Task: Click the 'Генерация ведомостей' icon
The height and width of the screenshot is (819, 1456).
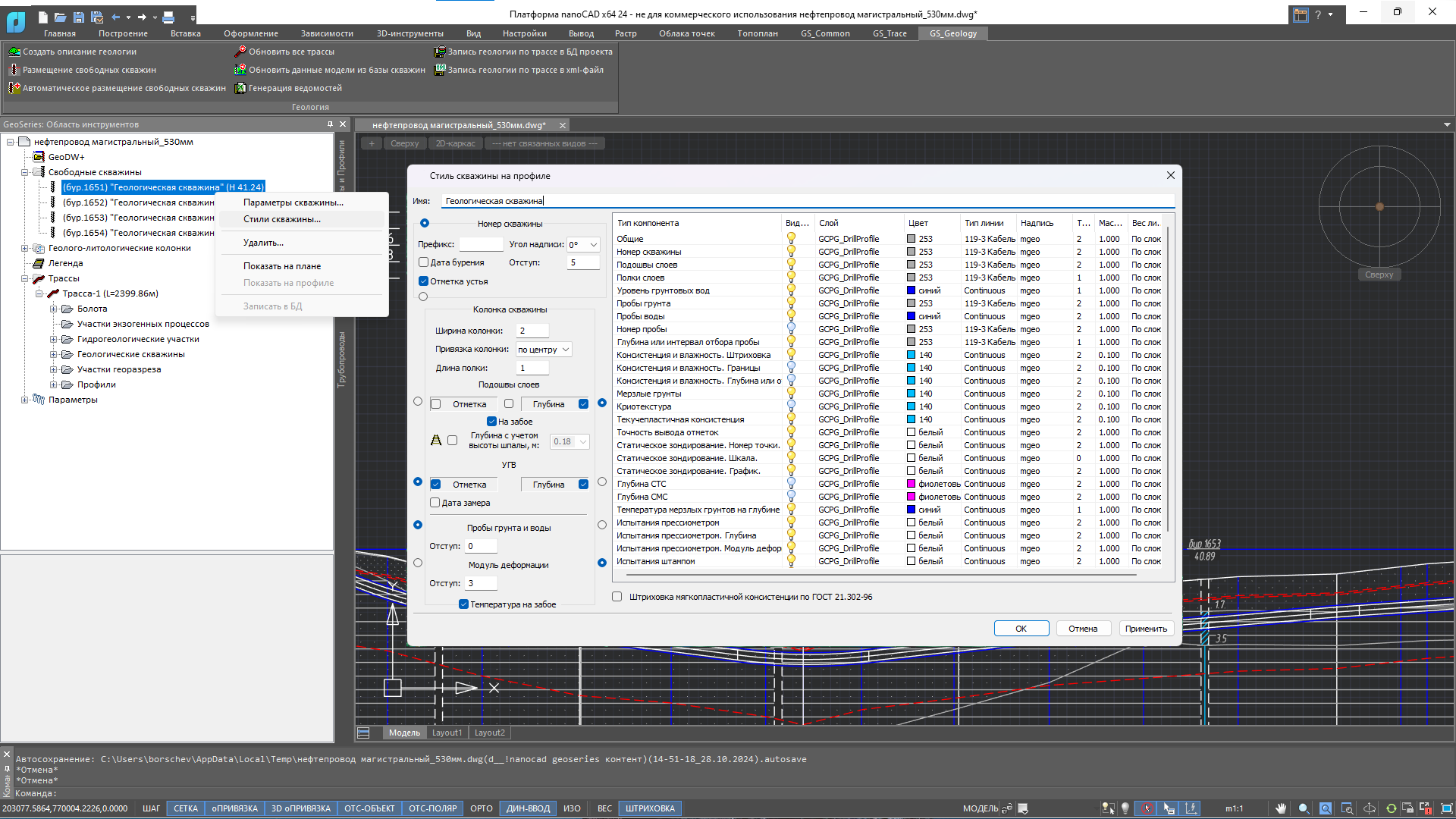Action: coord(240,88)
